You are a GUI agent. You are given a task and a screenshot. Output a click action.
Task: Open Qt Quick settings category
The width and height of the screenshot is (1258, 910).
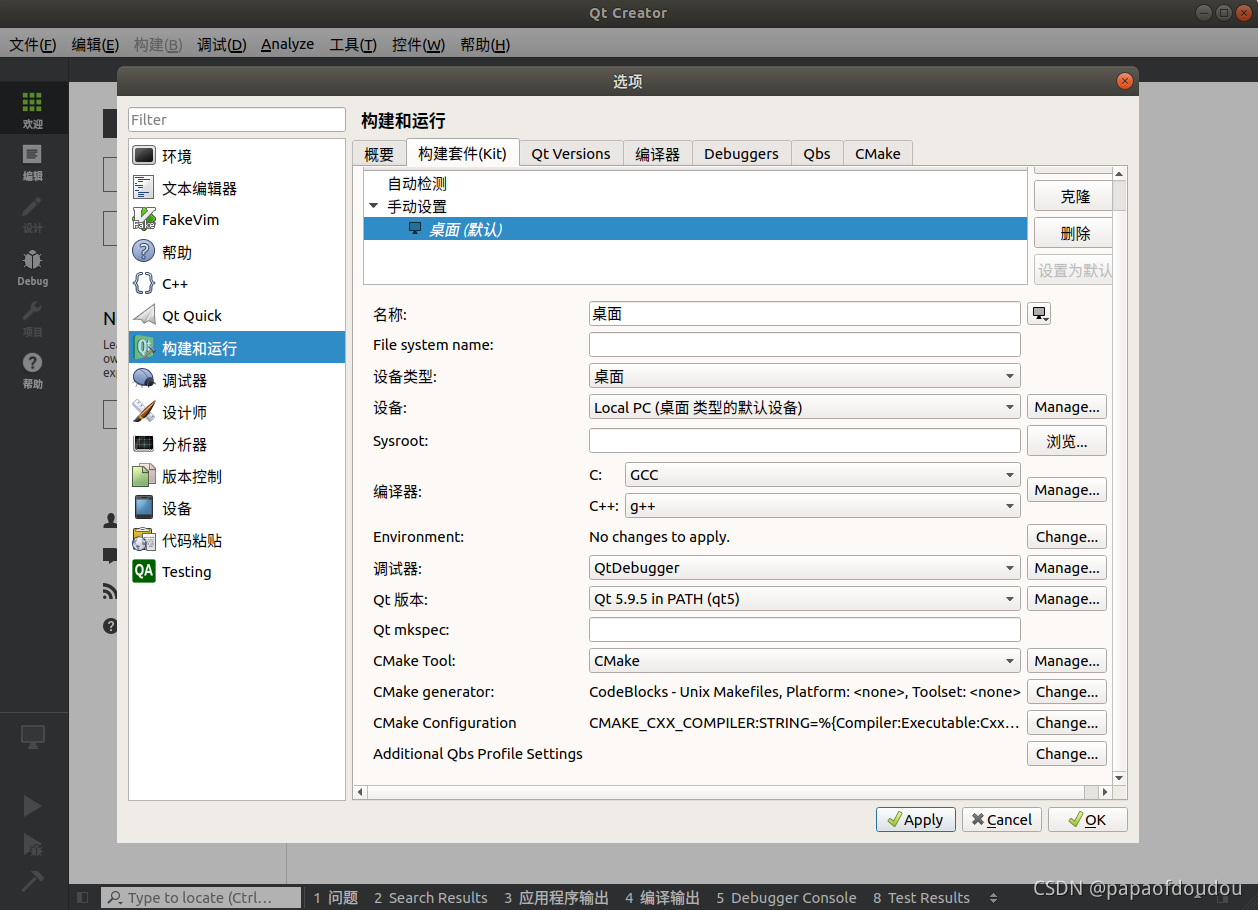237,316
